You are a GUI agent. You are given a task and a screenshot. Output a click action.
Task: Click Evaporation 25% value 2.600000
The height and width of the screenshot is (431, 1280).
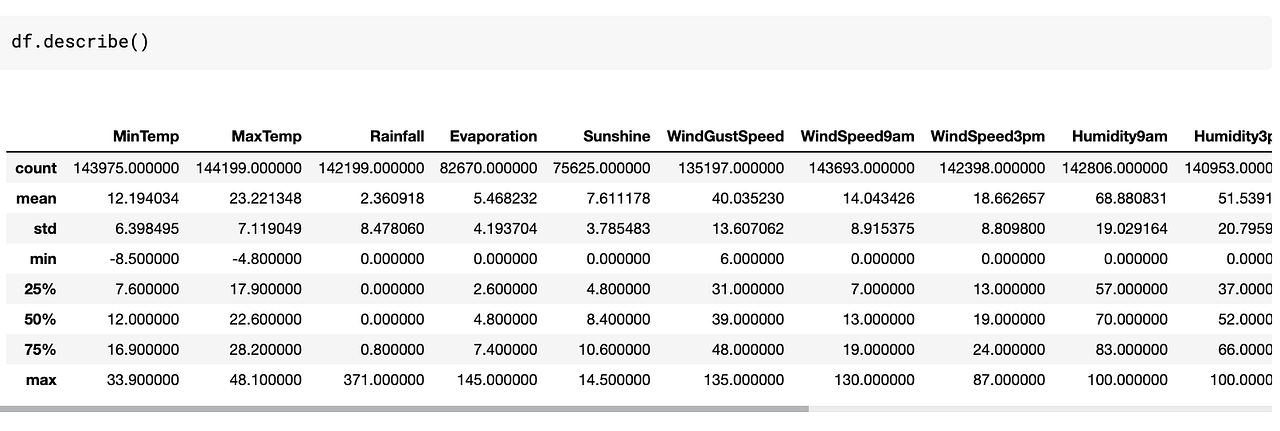507,289
